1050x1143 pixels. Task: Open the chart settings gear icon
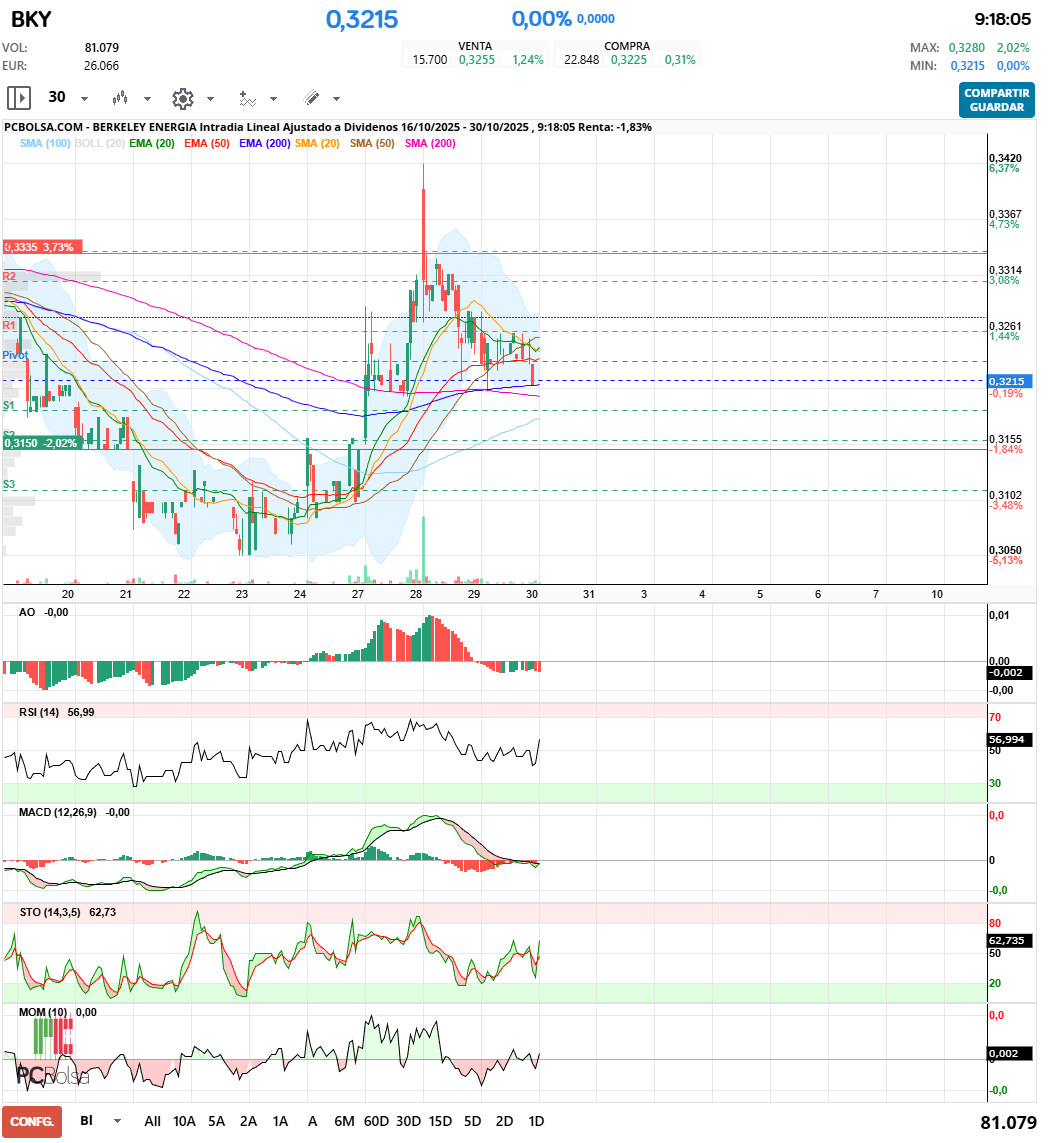click(x=182, y=98)
